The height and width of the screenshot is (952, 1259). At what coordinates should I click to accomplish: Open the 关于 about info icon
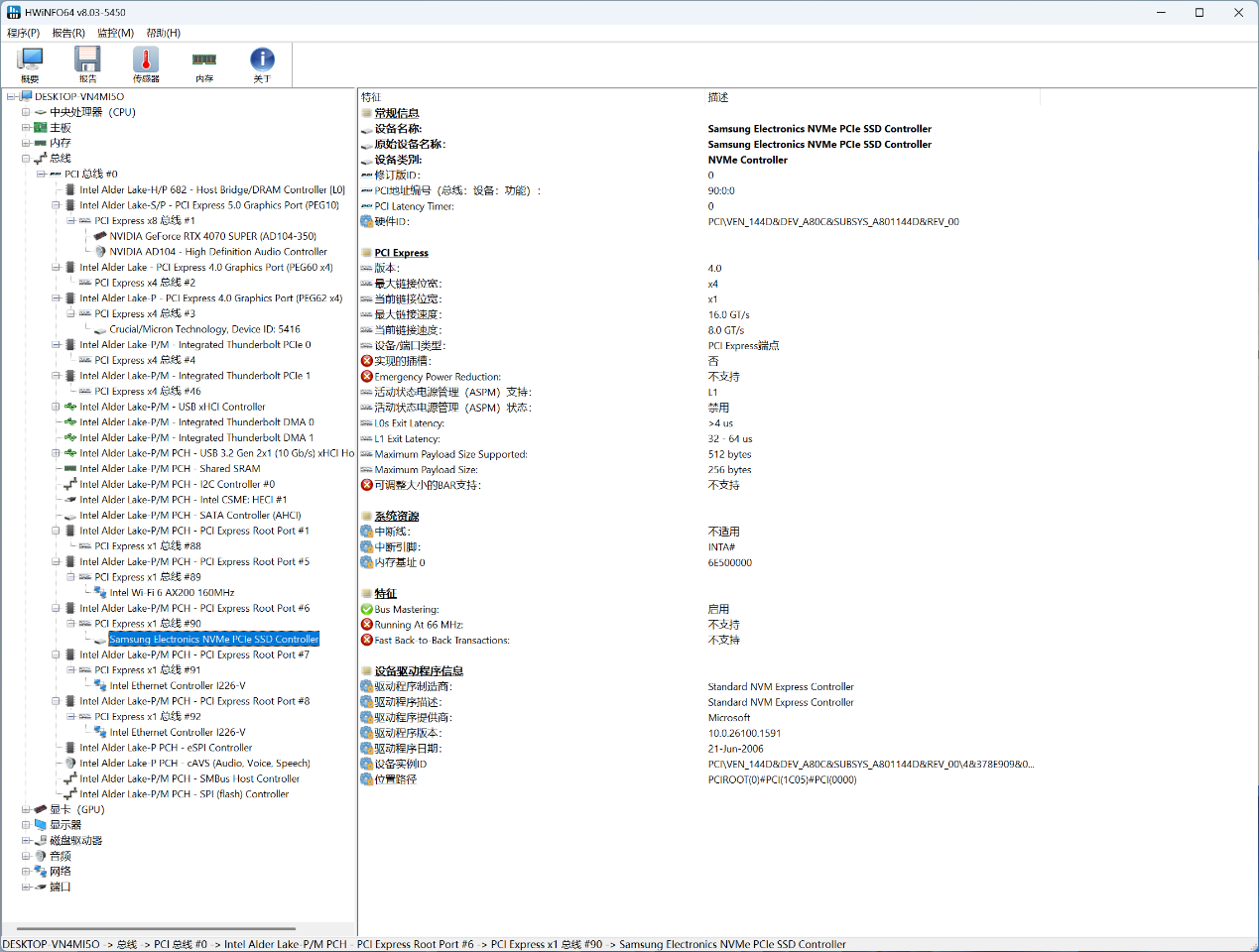point(262,64)
